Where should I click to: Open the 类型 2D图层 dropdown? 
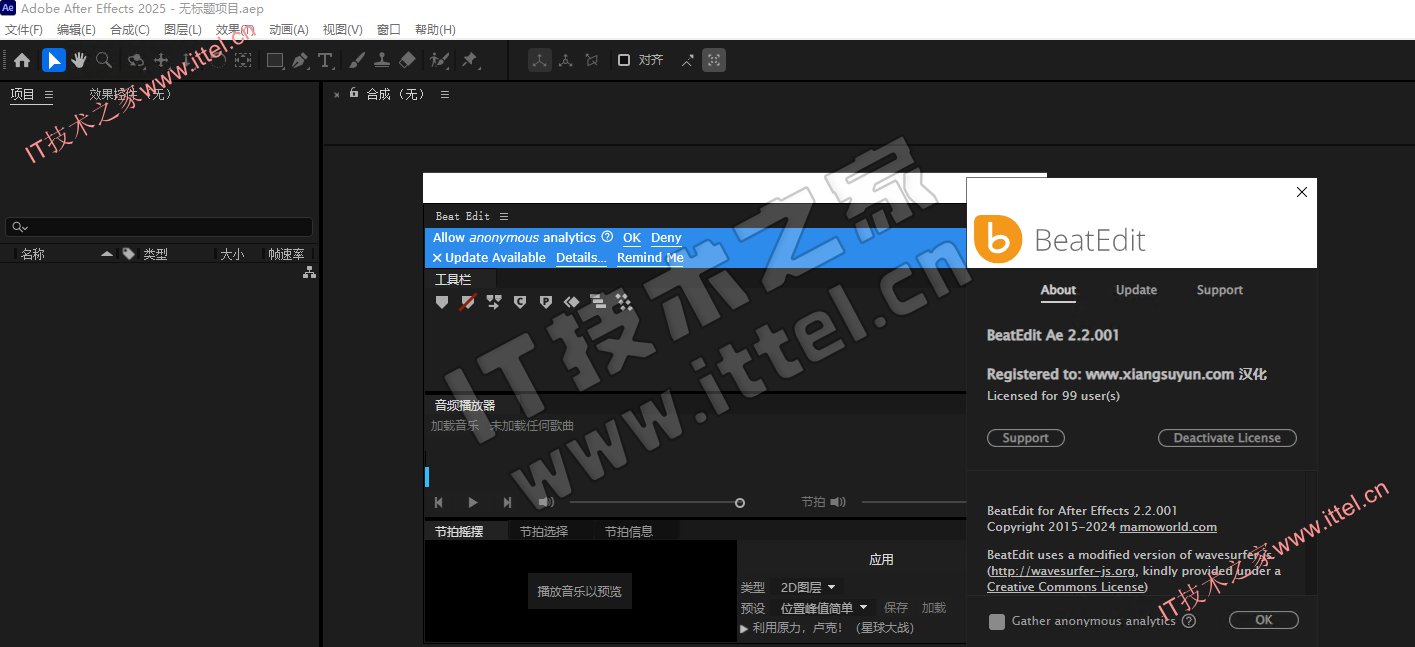click(809, 587)
